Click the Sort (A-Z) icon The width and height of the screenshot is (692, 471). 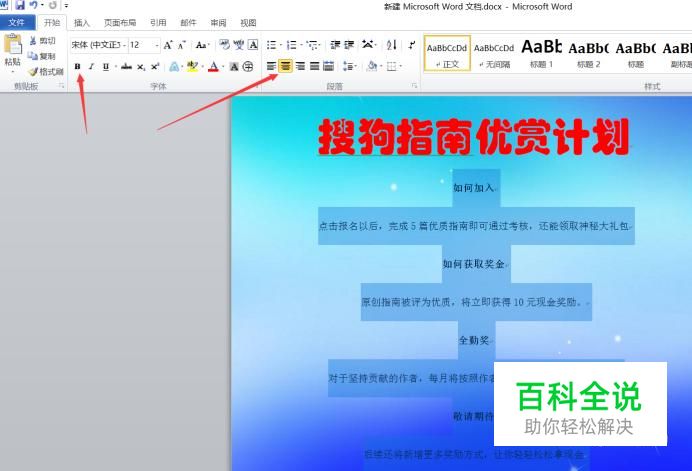(x=391, y=45)
